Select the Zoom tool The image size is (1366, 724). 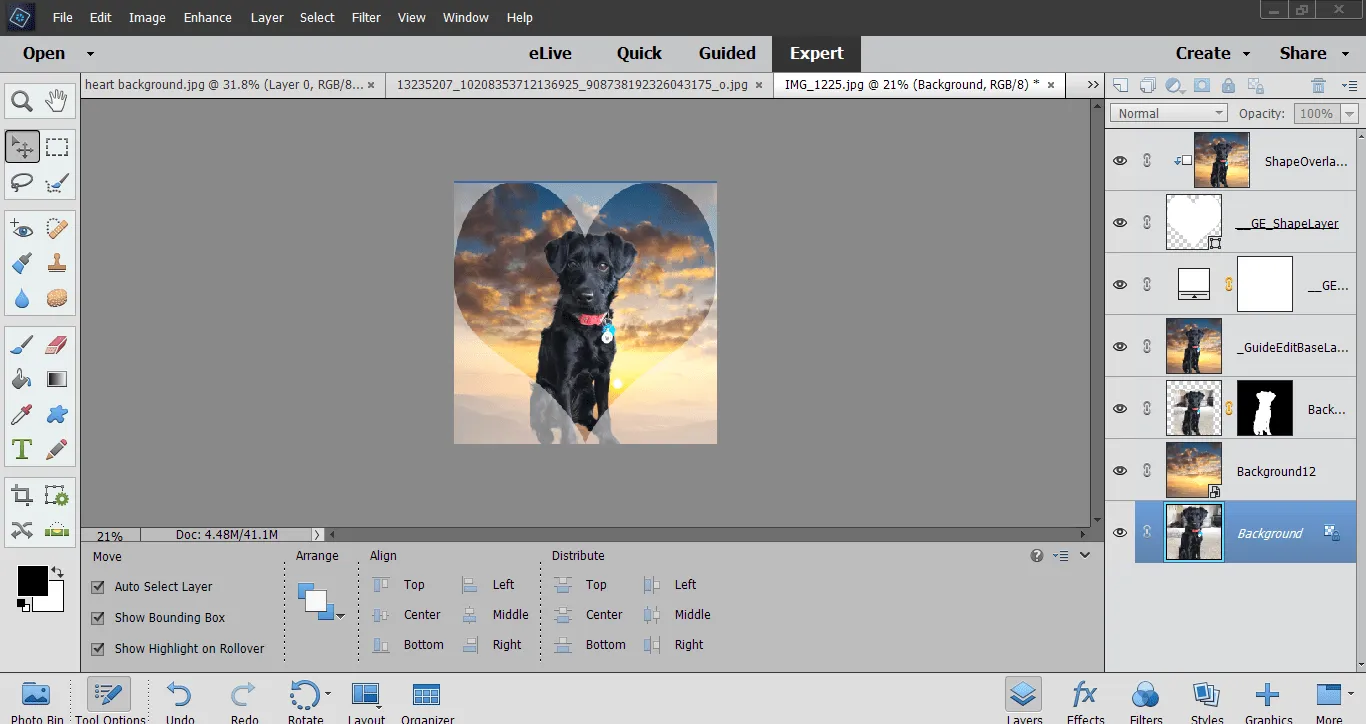[22, 100]
